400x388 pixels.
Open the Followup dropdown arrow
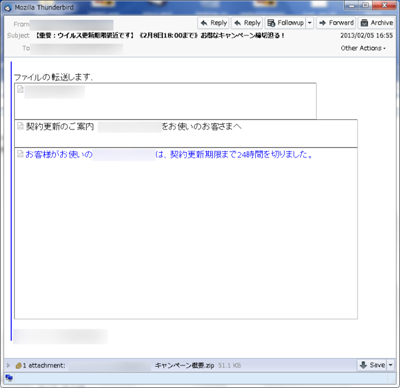point(310,23)
